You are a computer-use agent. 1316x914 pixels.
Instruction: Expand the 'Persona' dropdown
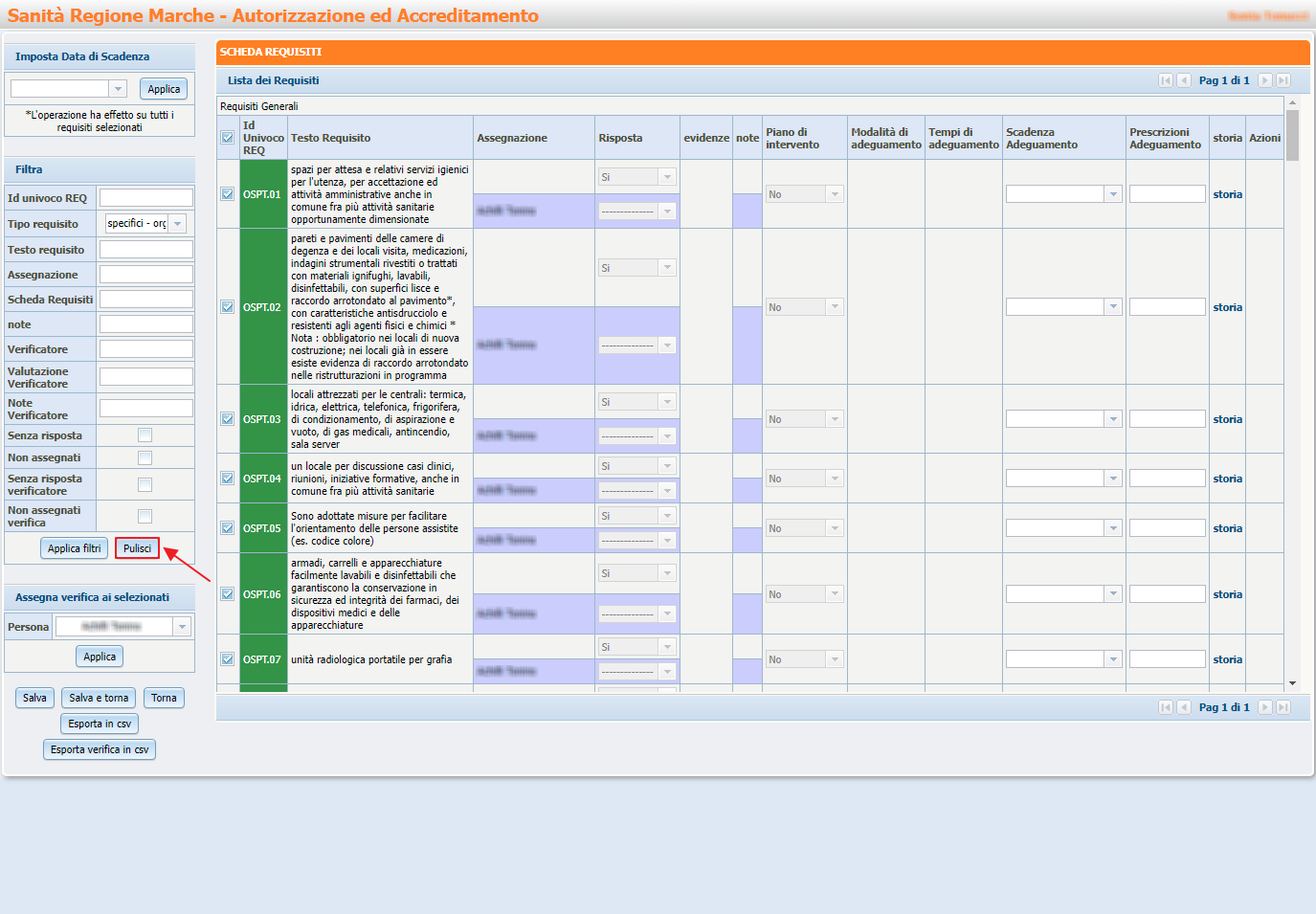[x=181, y=627]
